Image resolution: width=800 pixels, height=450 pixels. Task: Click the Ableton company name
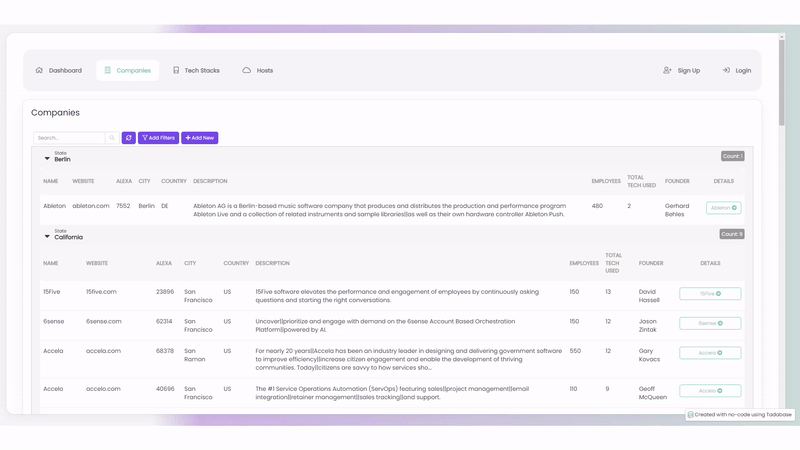(55, 206)
